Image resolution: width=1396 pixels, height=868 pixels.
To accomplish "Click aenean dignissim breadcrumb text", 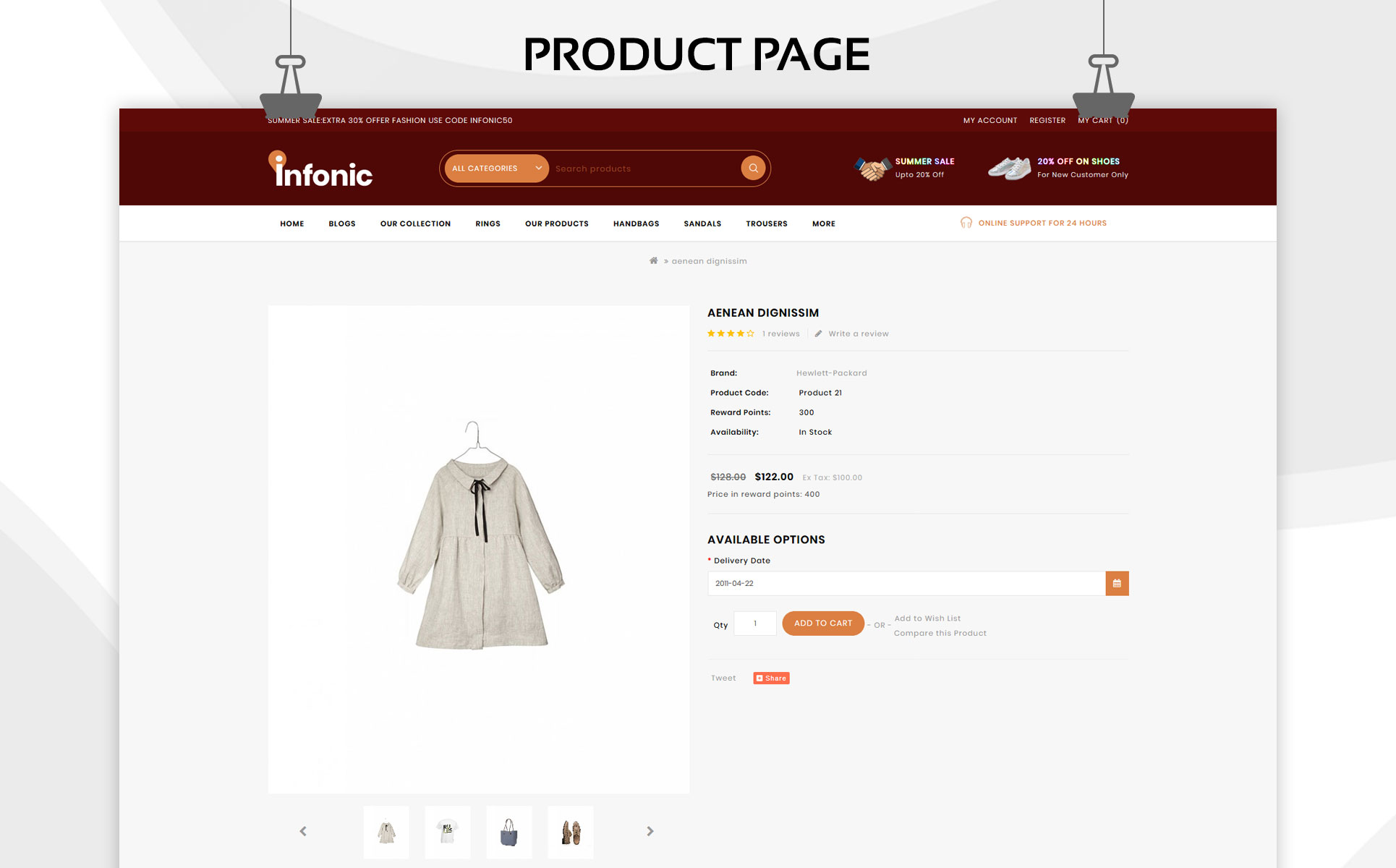I will [x=709, y=261].
